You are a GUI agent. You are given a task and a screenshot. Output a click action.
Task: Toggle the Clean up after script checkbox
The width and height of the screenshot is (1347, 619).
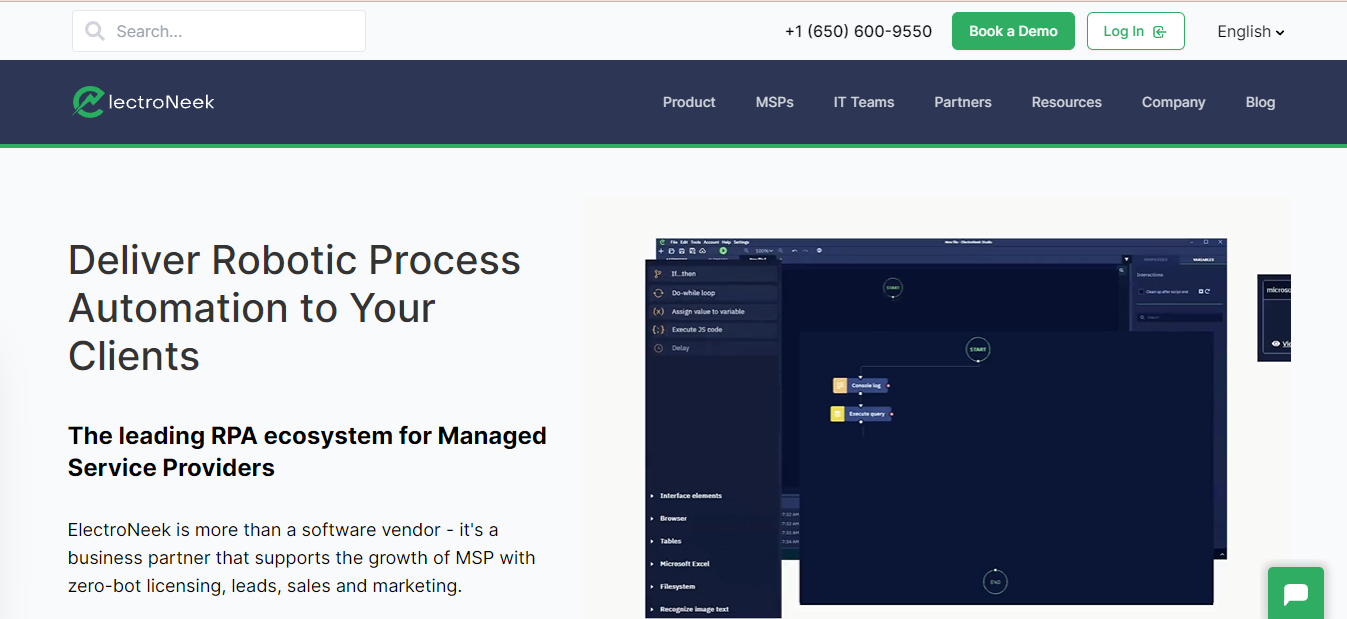1141,292
